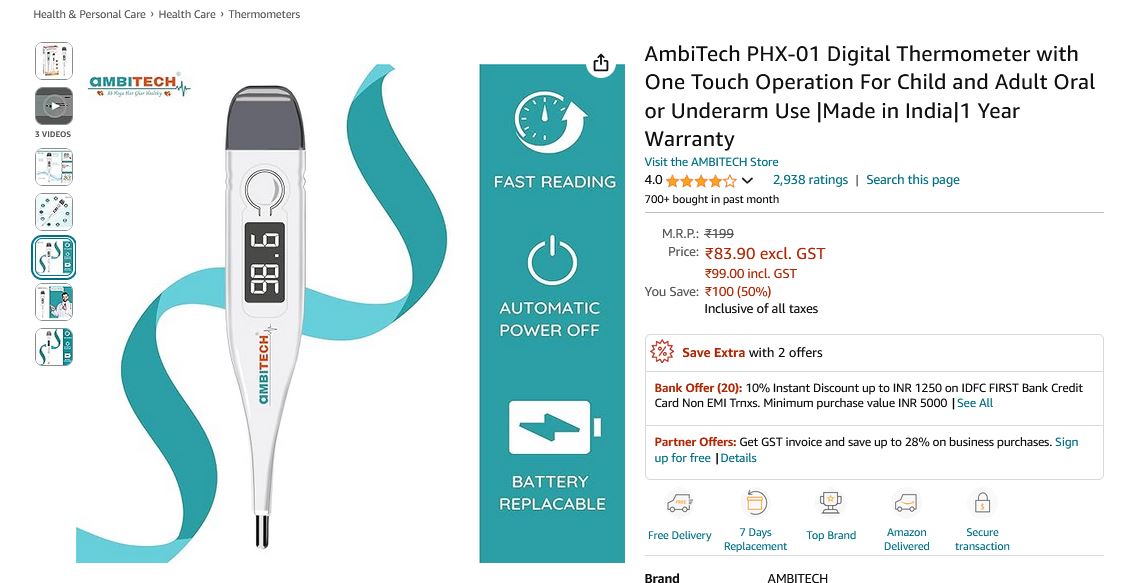Click the Free Delivery truck icon
Viewport: 1121px width, 583px height.
pos(679,504)
